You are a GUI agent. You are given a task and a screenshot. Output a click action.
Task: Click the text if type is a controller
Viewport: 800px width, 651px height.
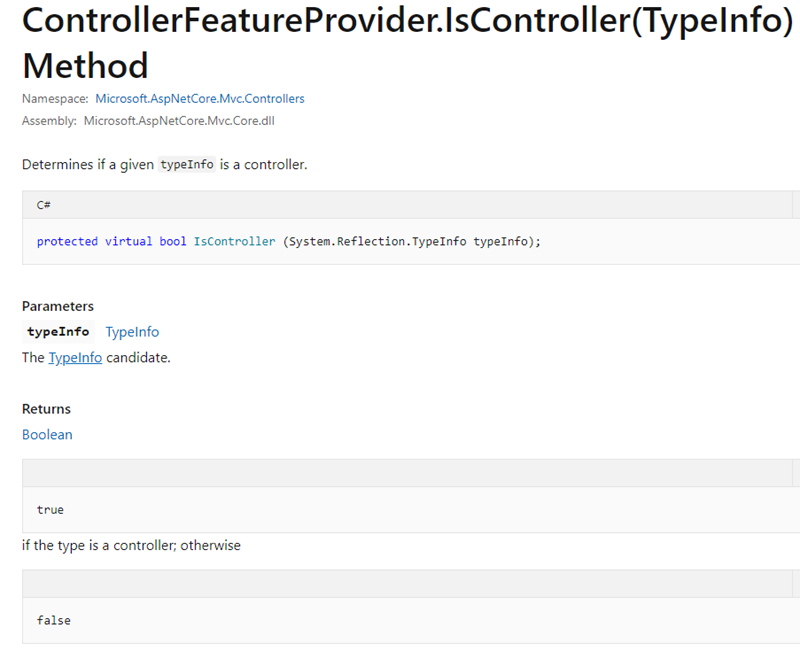pyautogui.click(x=130, y=545)
